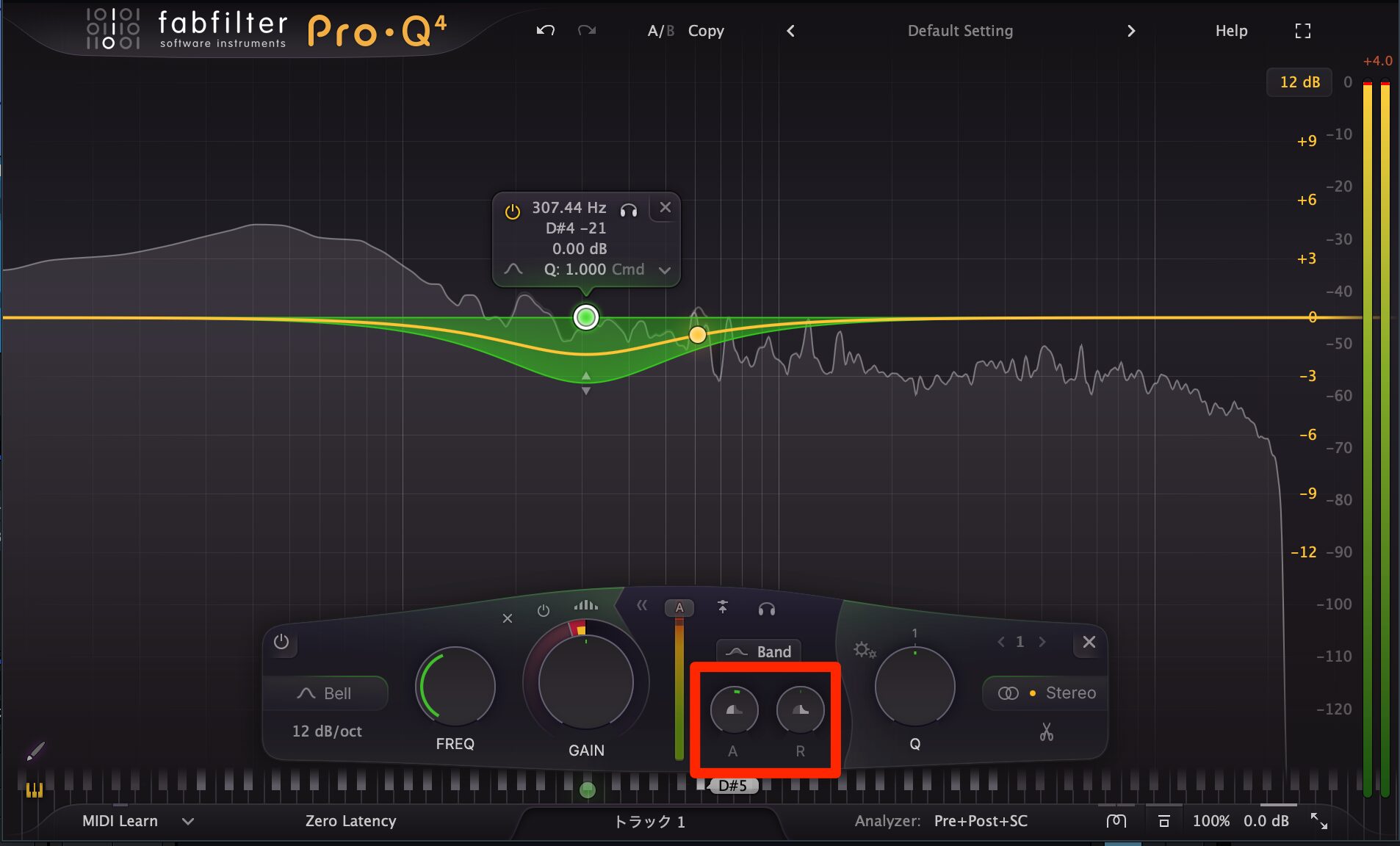Click the output options icon
Image resolution: width=1400 pixels, height=846 pixels.
pos(1163,821)
